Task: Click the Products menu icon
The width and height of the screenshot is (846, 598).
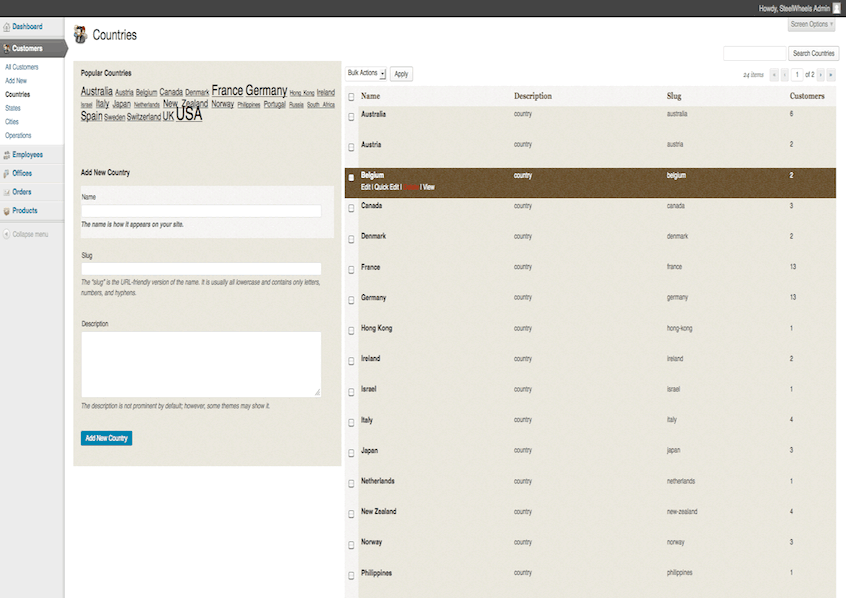Action: [x=7, y=211]
